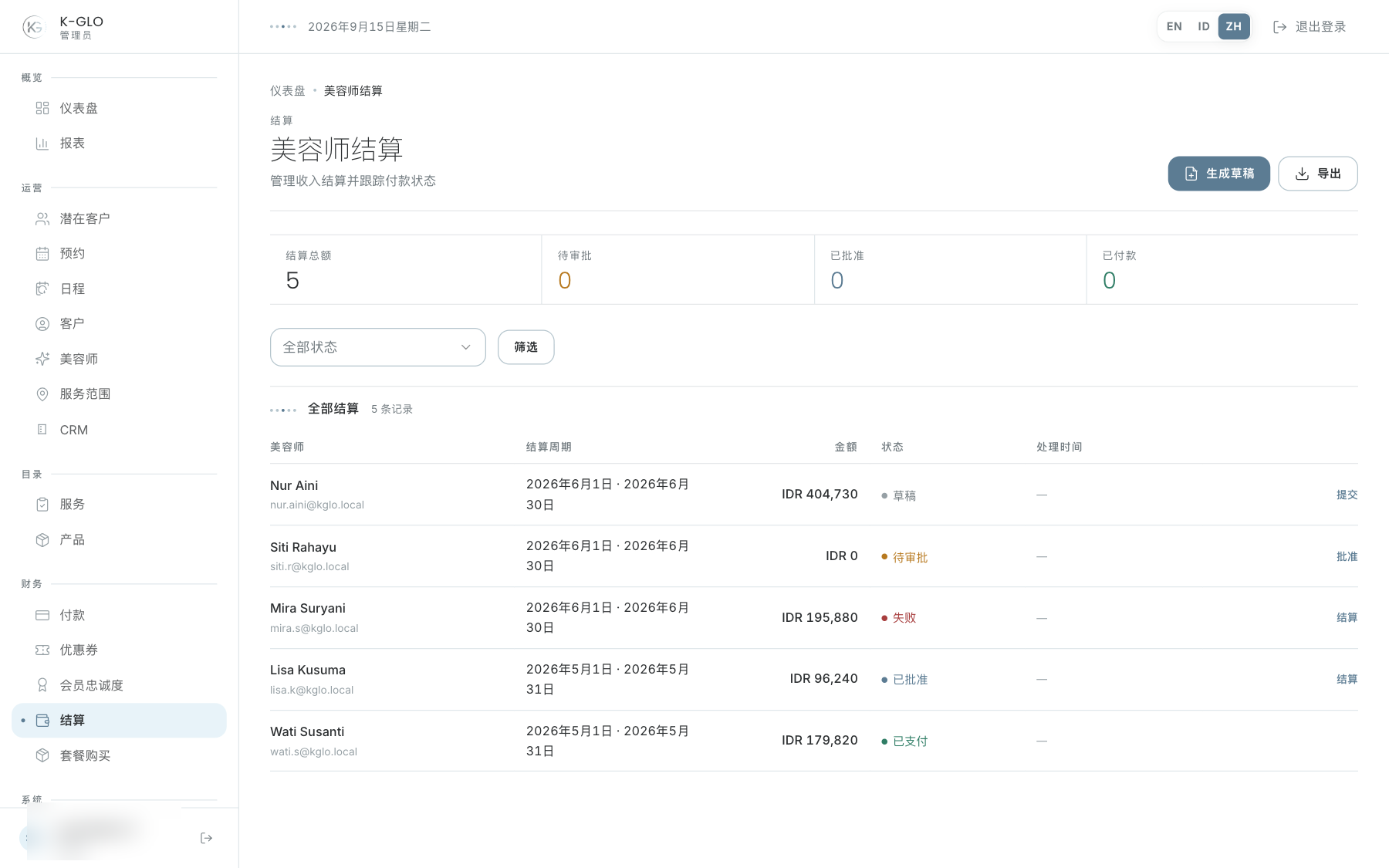Image resolution: width=1389 pixels, height=868 pixels.
Task: Click email nur.aini@kglo.local
Action: tap(317, 505)
